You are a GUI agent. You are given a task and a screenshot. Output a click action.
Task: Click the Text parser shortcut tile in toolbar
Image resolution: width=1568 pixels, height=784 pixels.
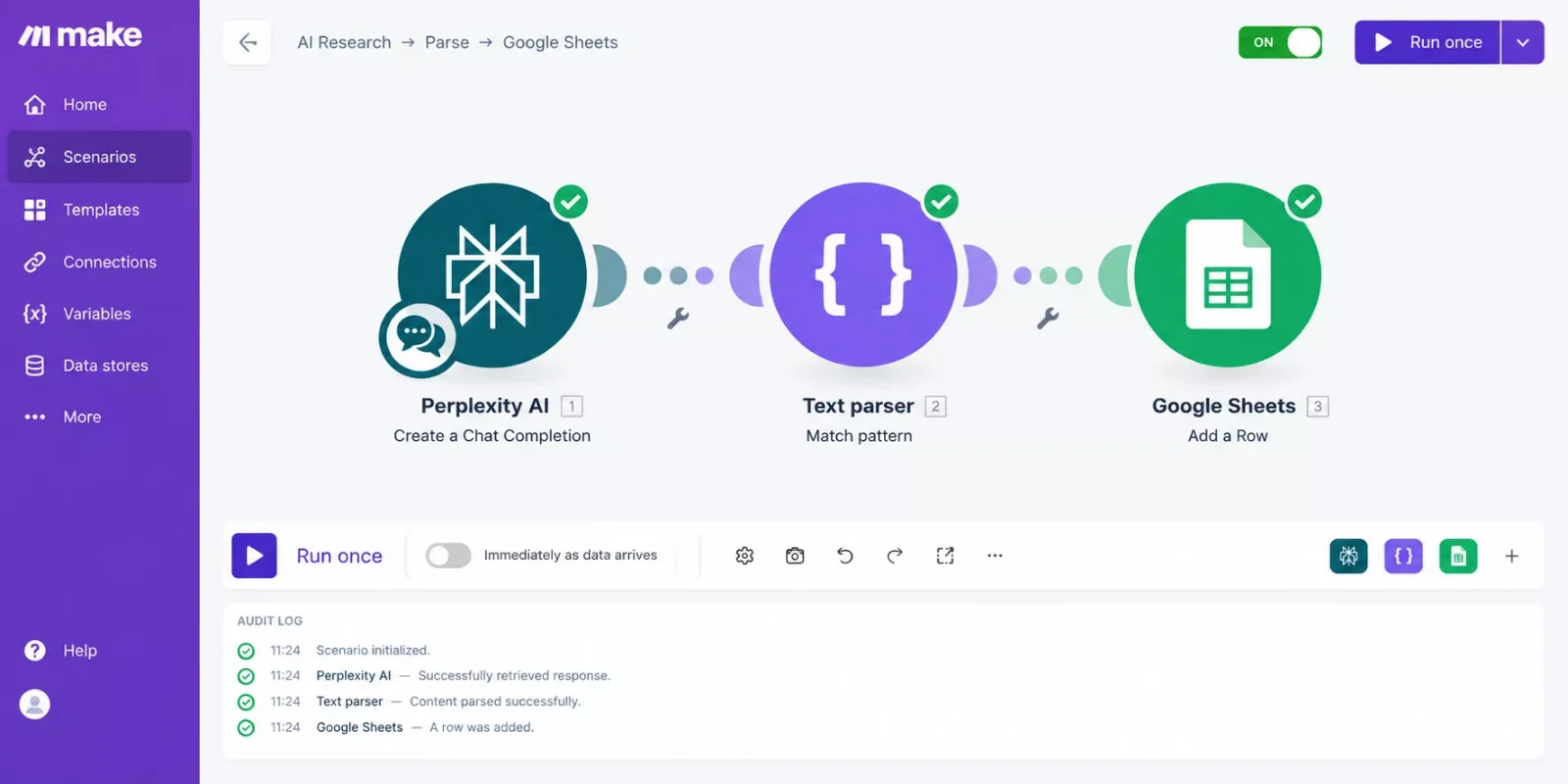click(x=1403, y=556)
